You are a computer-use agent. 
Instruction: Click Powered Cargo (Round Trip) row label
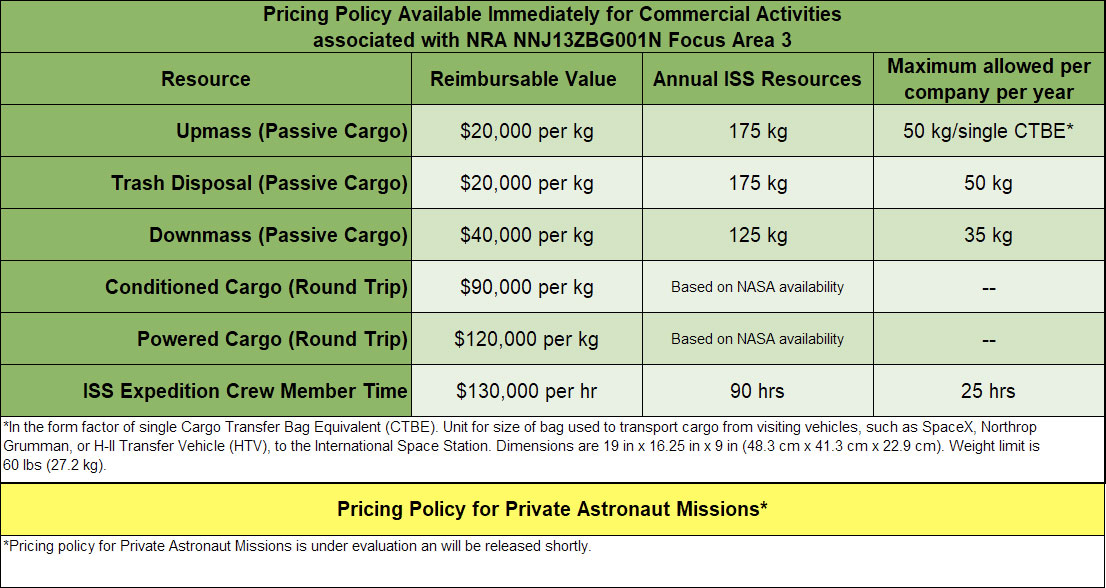point(206,340)
